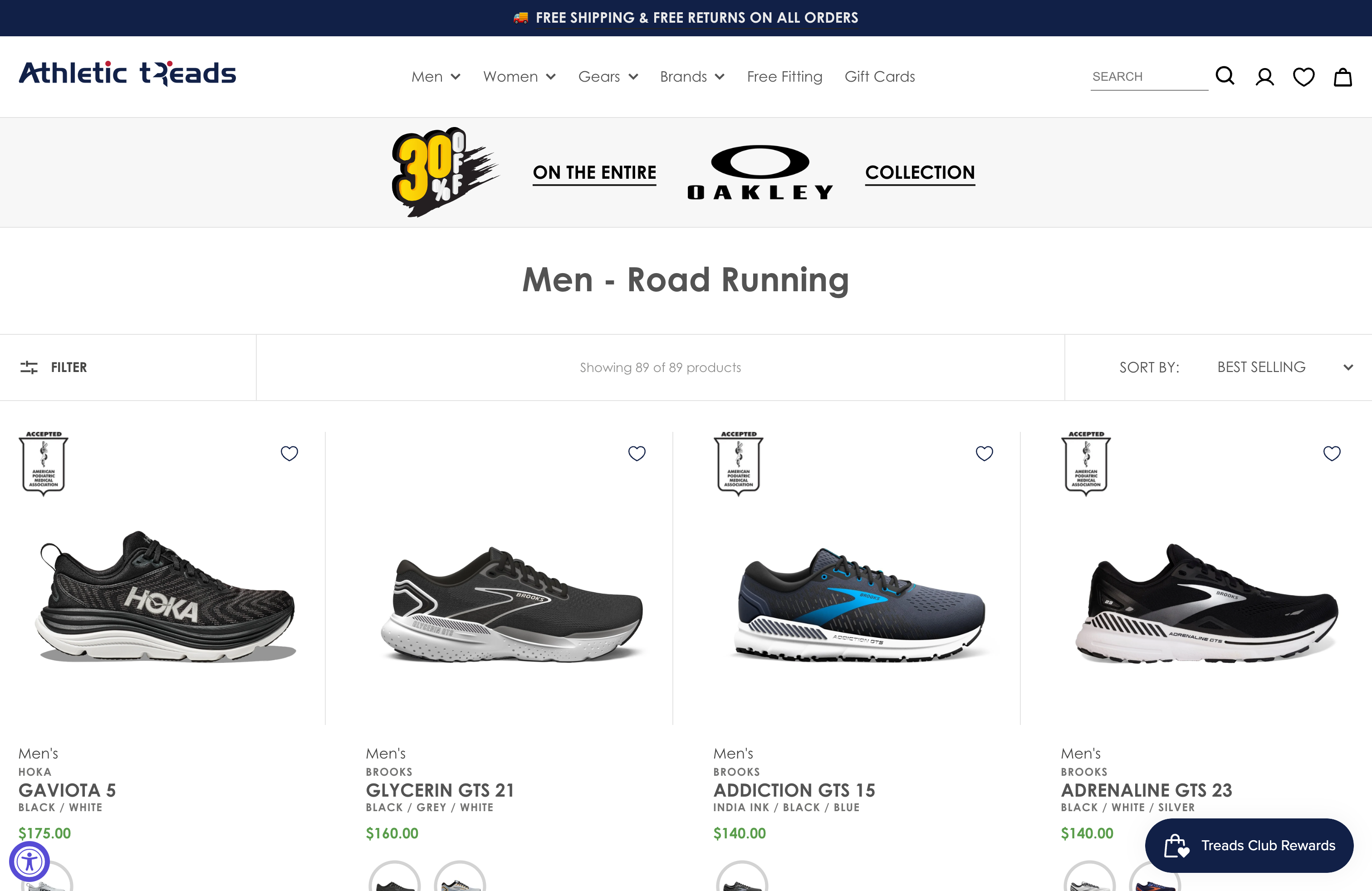1372x891 pixels.
Task: Click the Filter icon
Action: 28,367
